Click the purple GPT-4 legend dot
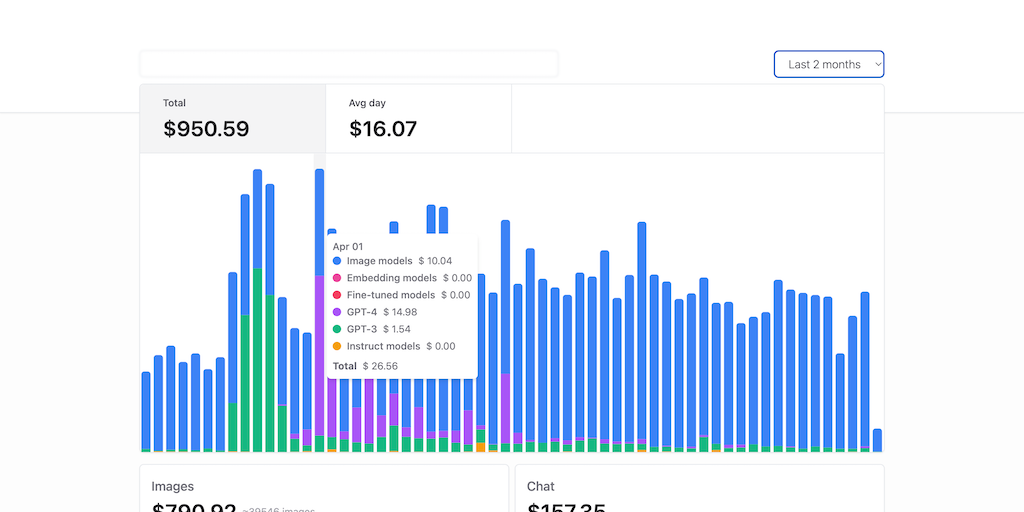 click(x=337, y=312)
